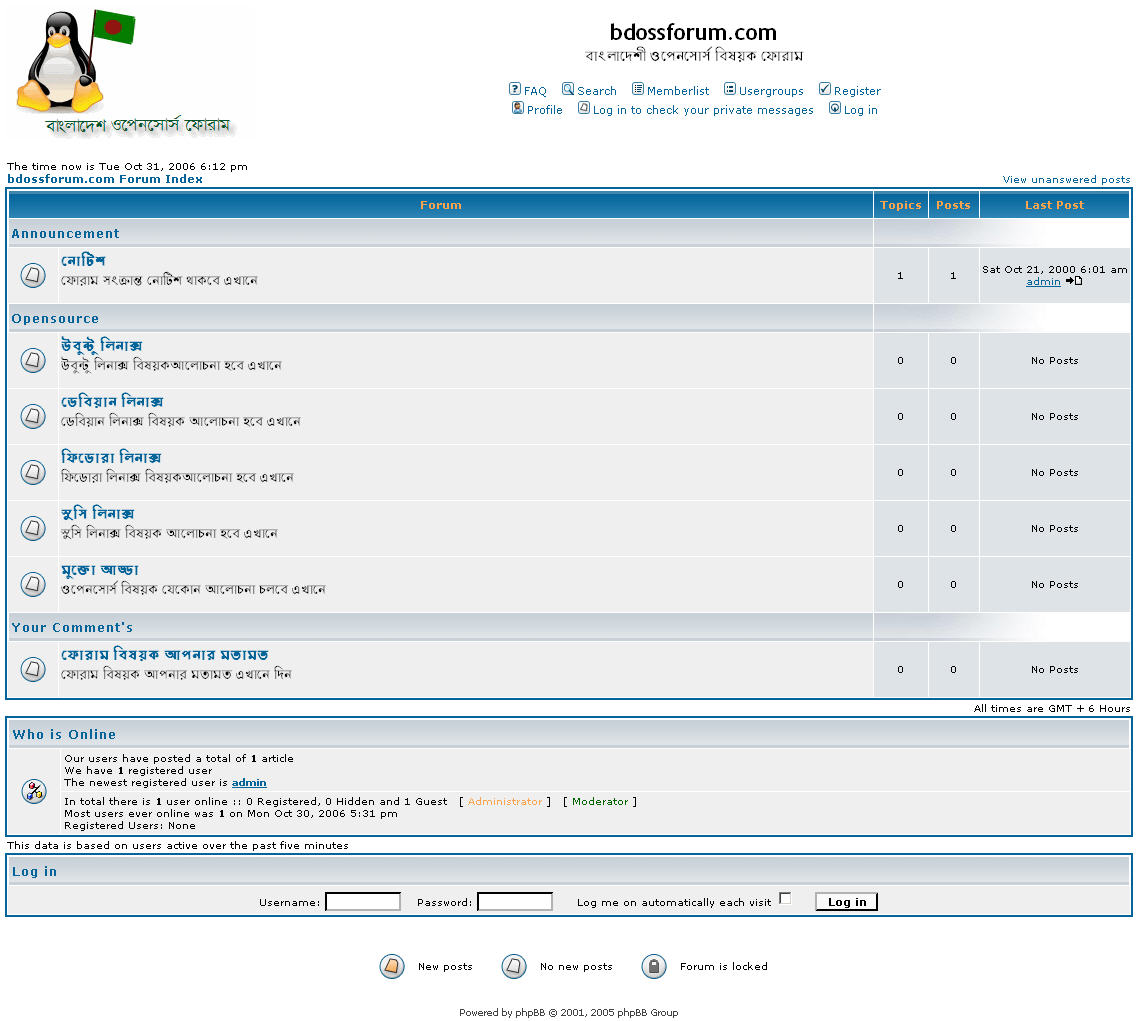
Task: Click the folder icon for উবুন্টু লিনাক্স
Action: point(33,360)
